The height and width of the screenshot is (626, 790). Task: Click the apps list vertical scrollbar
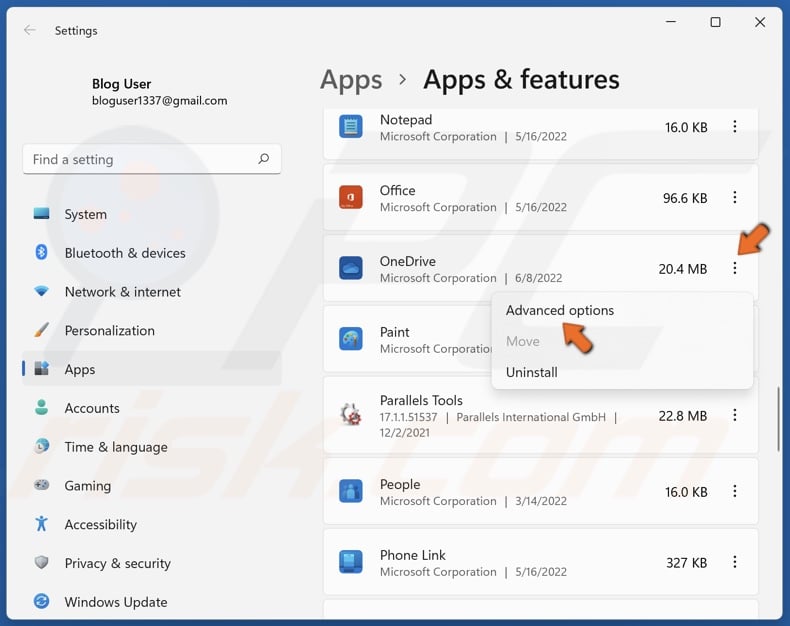(x=778, y=419)
